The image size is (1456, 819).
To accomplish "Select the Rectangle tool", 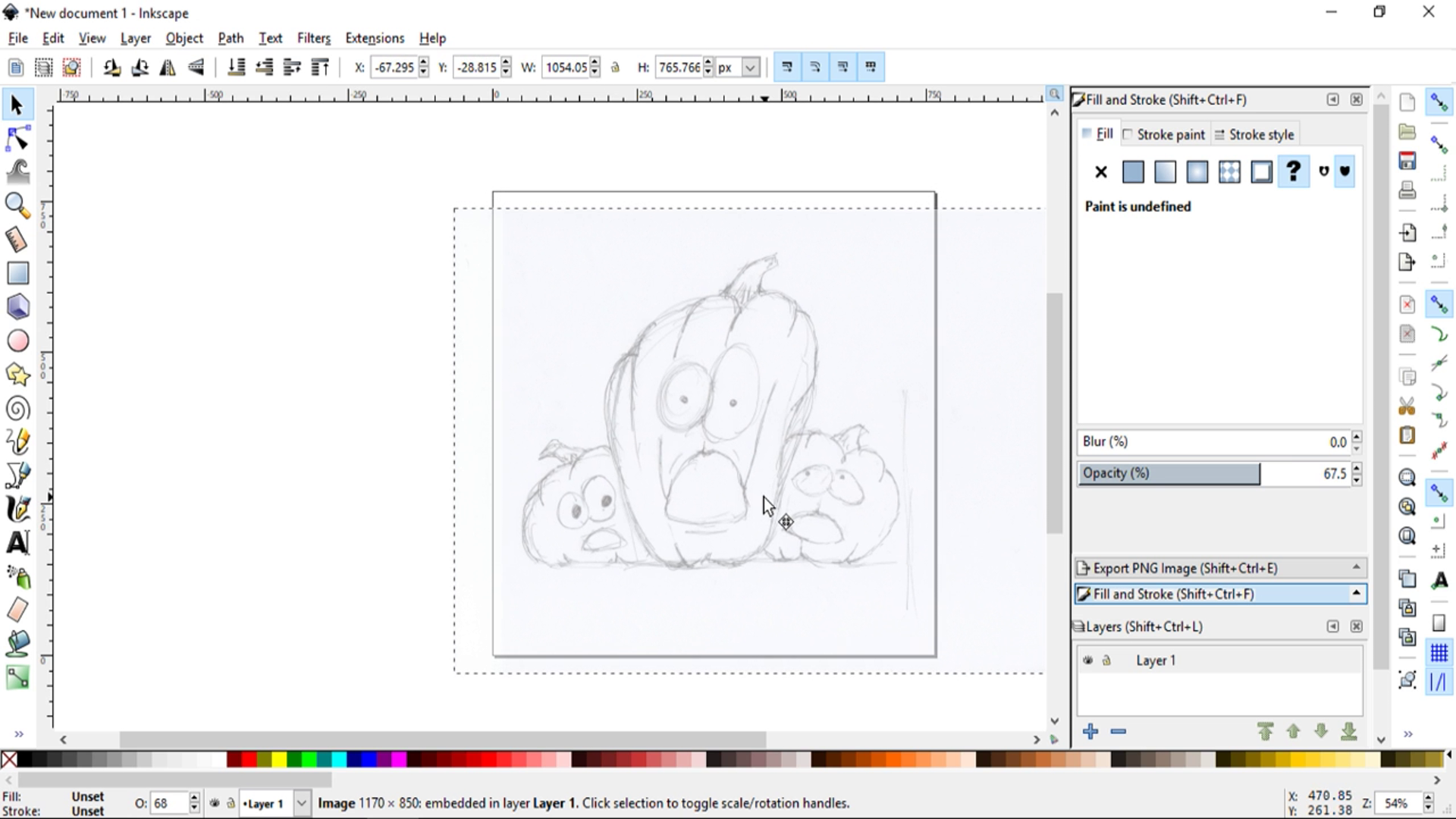I will [17, 273].
